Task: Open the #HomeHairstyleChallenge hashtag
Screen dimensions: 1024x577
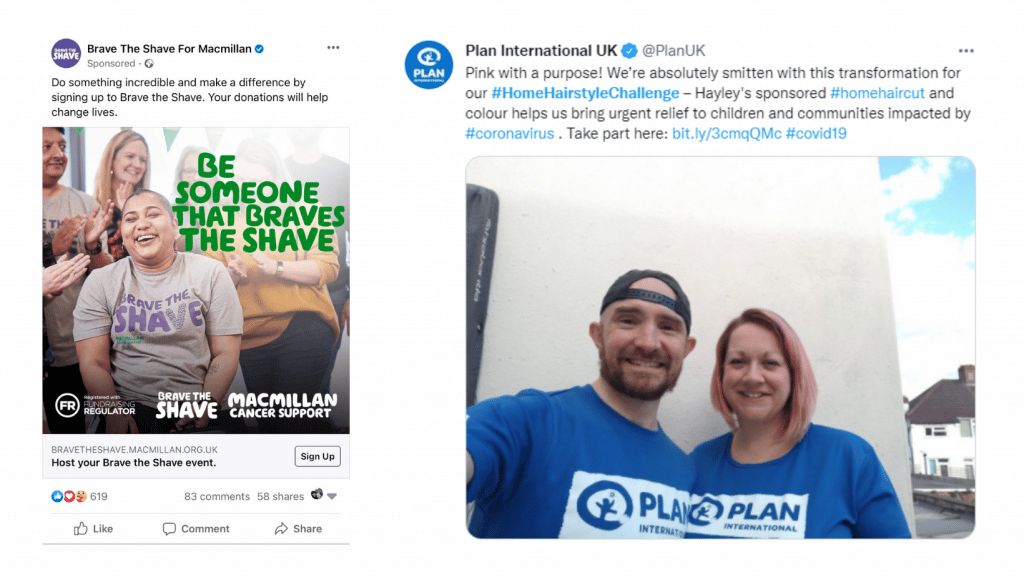Action: (585, 93)
